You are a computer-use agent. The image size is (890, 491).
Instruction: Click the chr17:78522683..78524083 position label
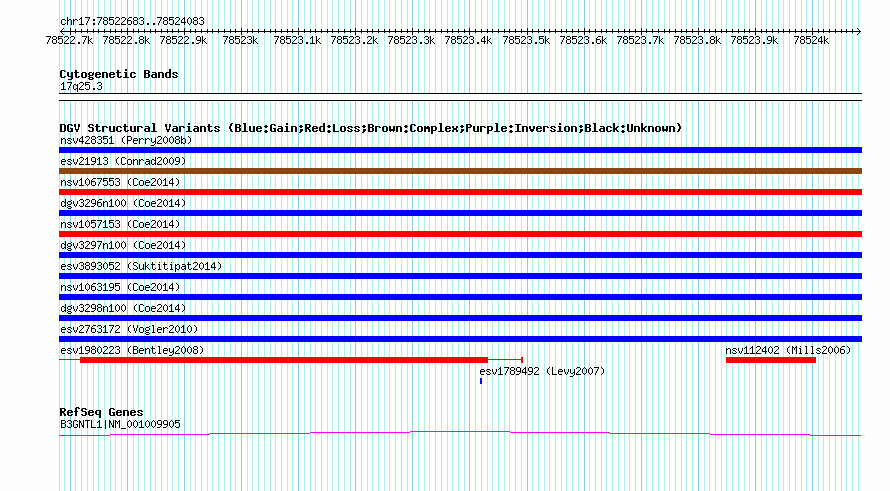point(132,22)
